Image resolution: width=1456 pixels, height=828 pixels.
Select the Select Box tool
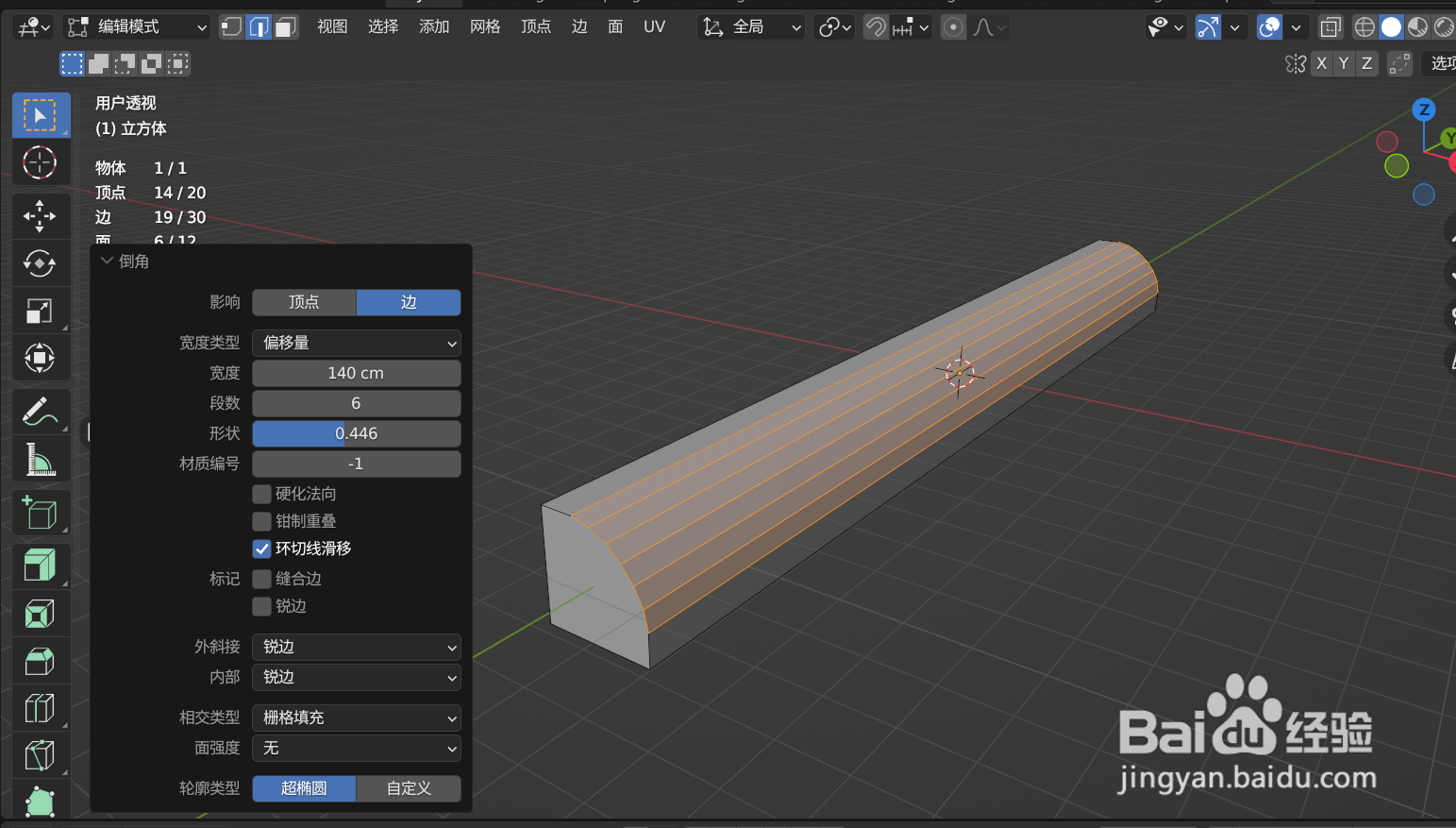[x=41, y=115]
